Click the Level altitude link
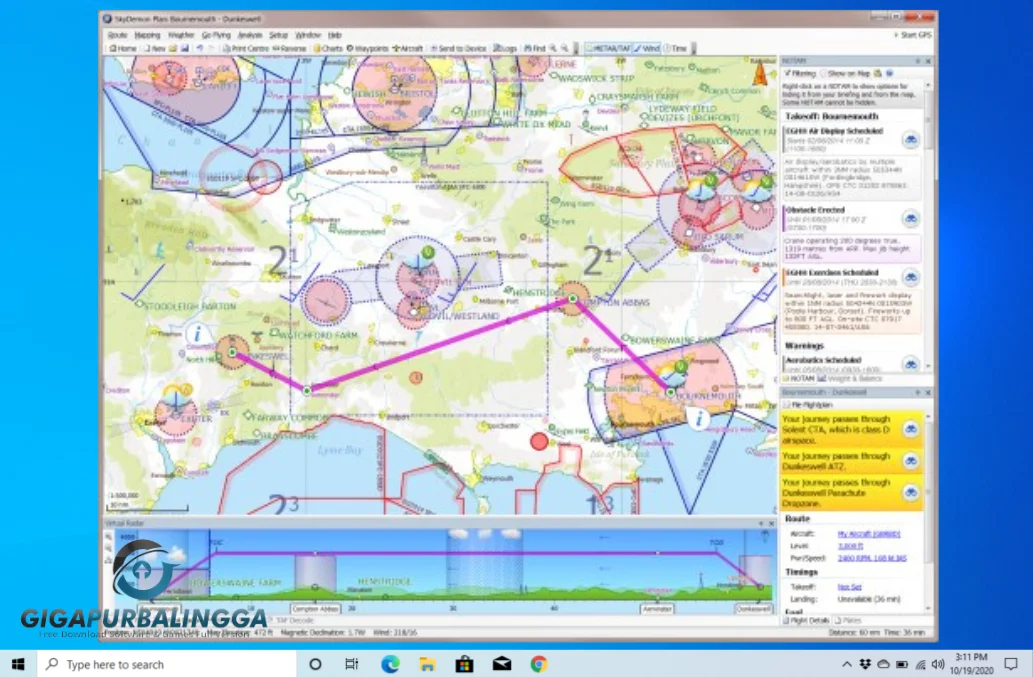Image resolution: width=1033 pixels, height=677 pixels. pos(850,546)
